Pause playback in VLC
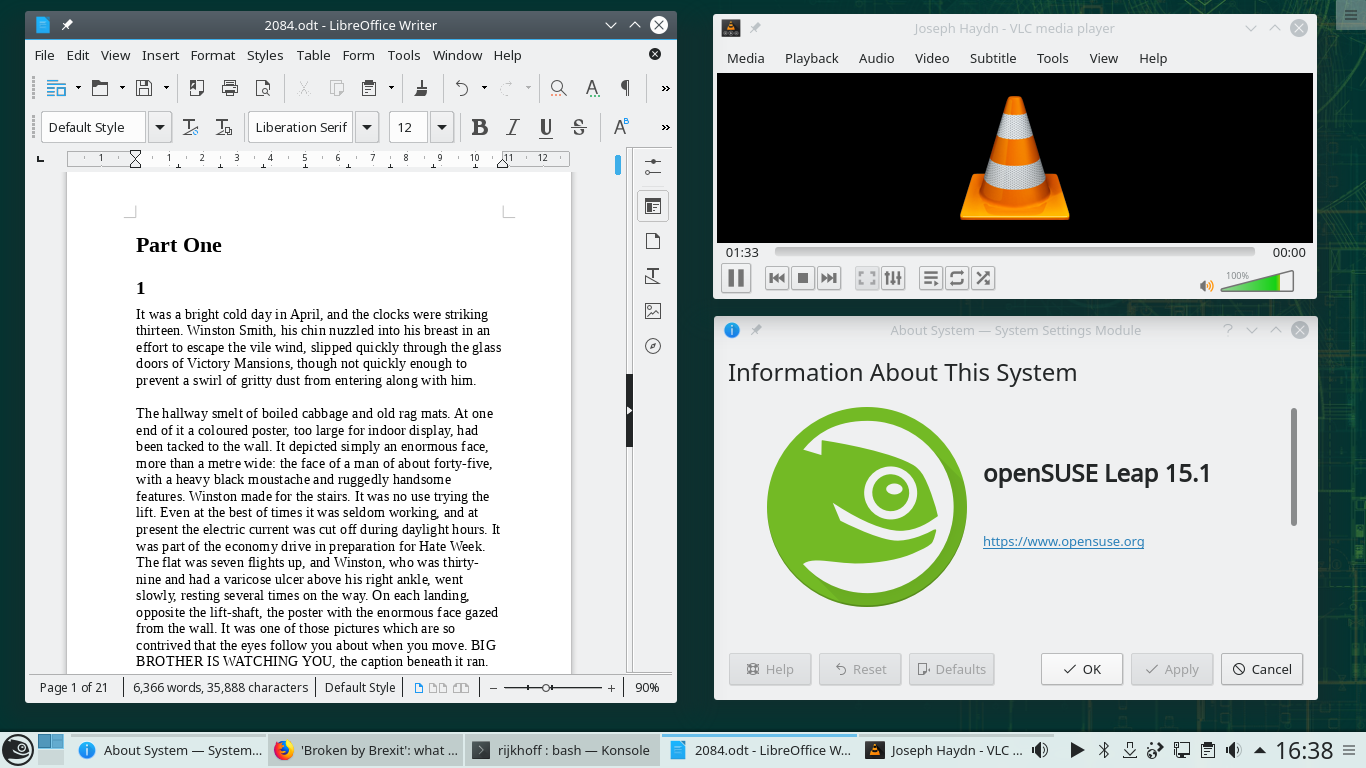This screenshot has height=768, width=1366. (736, 278)
